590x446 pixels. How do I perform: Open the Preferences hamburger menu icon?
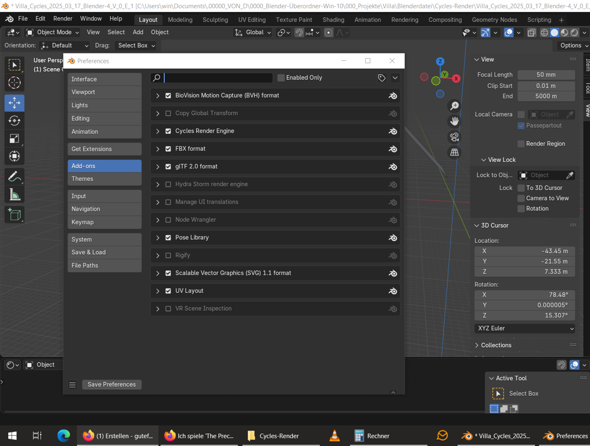point(72,385)
